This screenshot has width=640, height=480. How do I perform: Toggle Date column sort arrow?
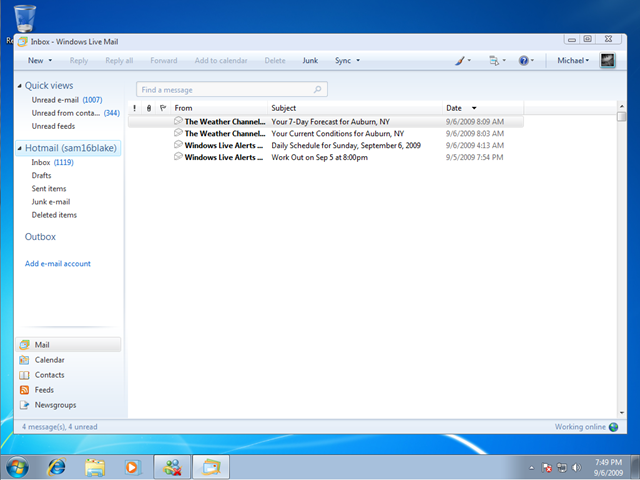click(474, 108)
